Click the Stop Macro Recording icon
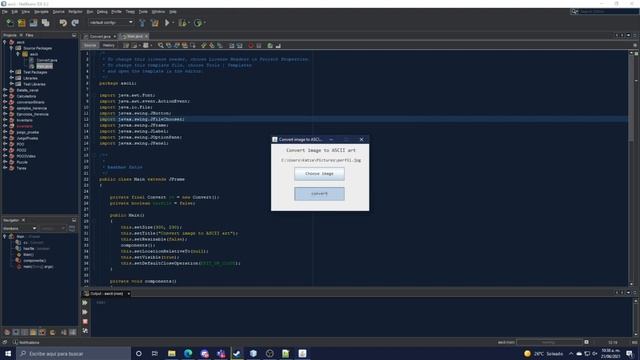Image resolution: width=640 pixels, height=360 pixels. pos(259,45)
